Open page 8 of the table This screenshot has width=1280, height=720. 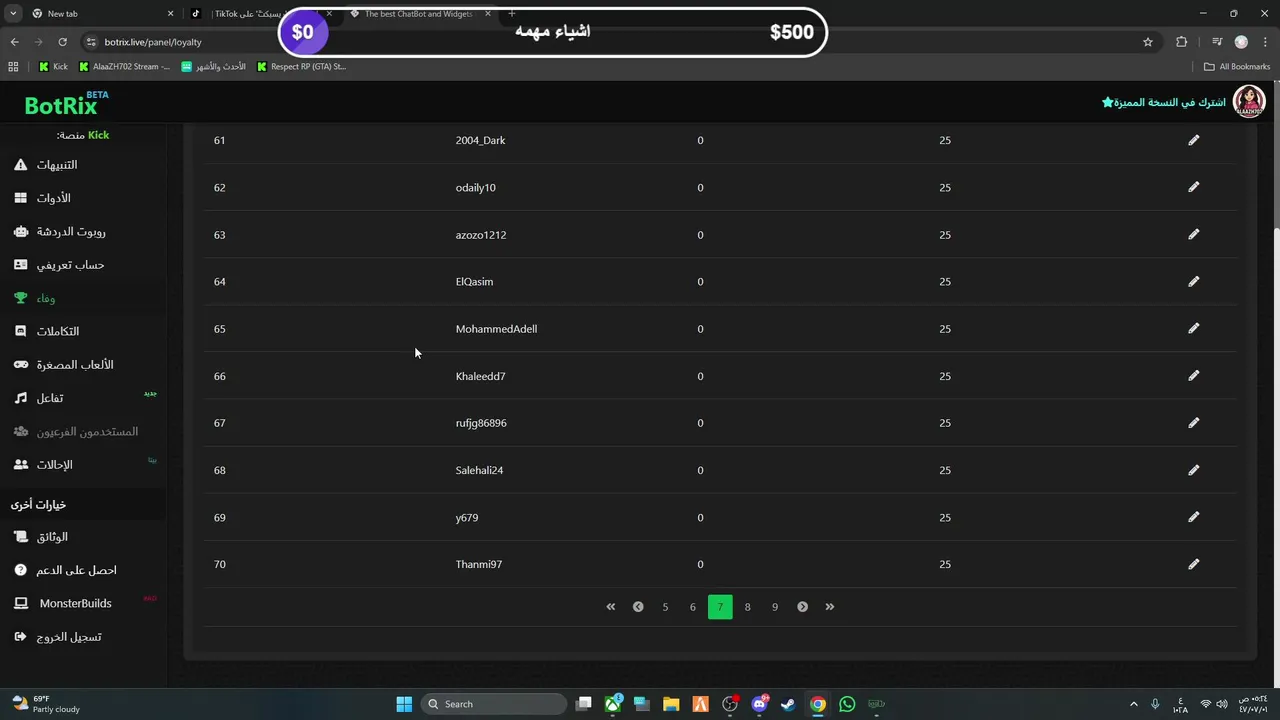pyautogui.click(x=747, y=607)
